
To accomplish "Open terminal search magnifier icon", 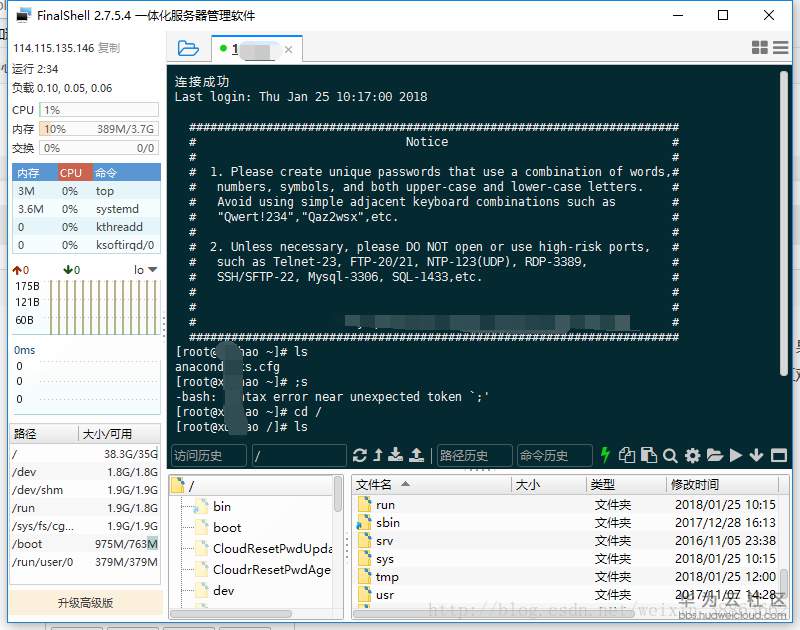I will pyautogui.click(x=670, y=456).
